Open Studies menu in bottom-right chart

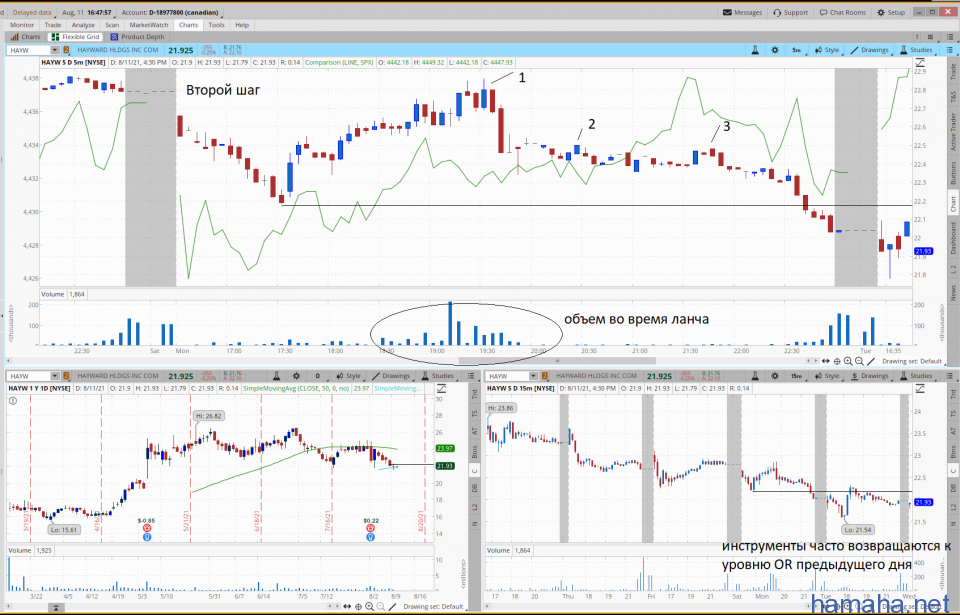click(x=916, y=376)
